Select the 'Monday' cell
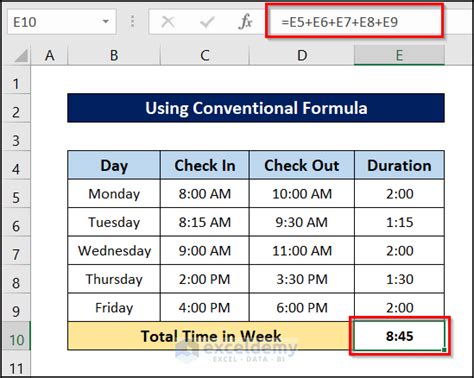 [x=114, y=194]
